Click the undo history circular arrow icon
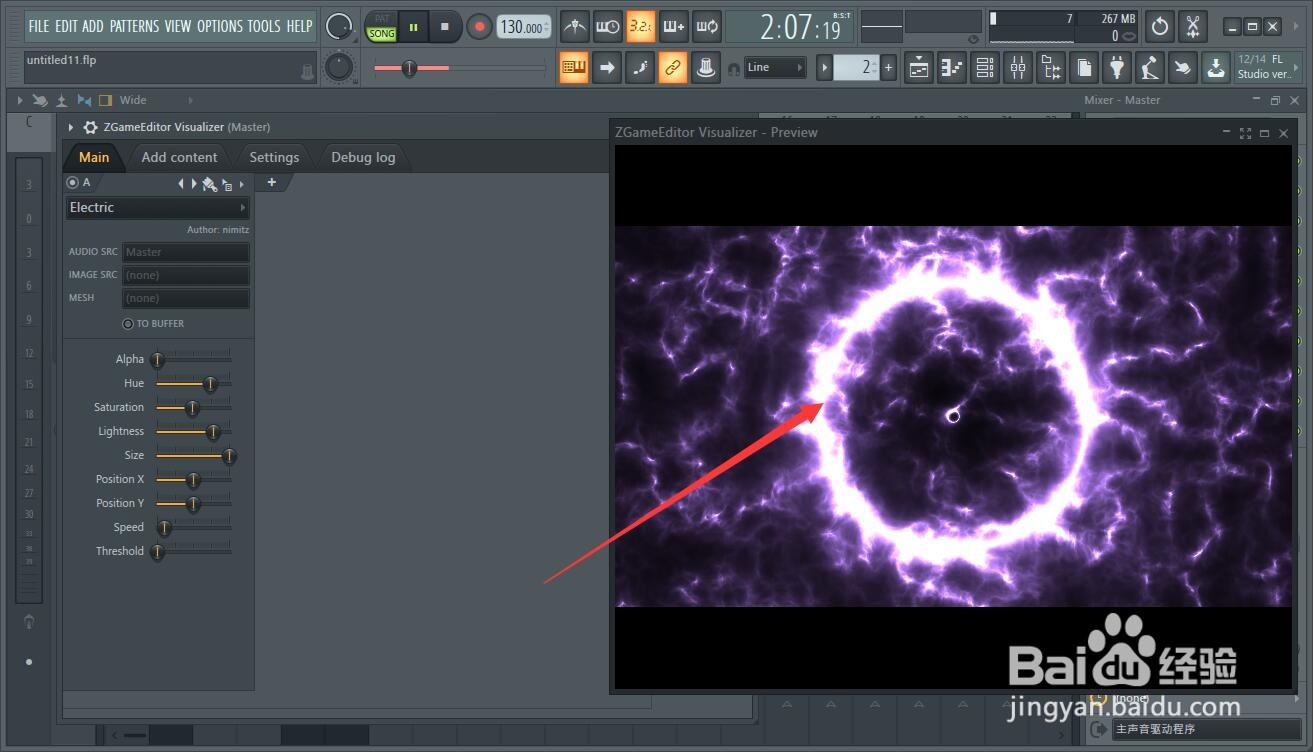1313x752 pixels. click(1160, 27)
